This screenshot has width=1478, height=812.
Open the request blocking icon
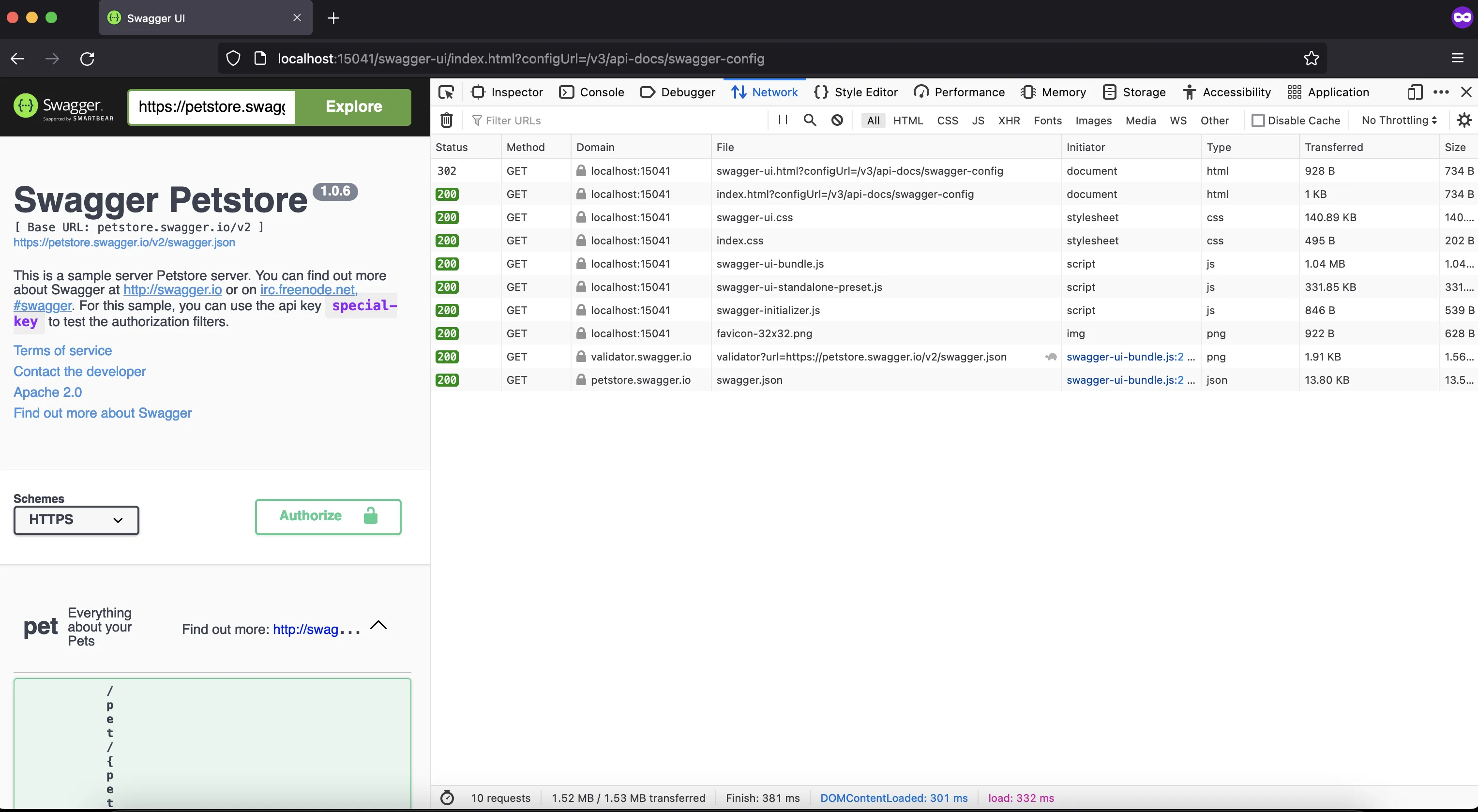pos(837,120)
